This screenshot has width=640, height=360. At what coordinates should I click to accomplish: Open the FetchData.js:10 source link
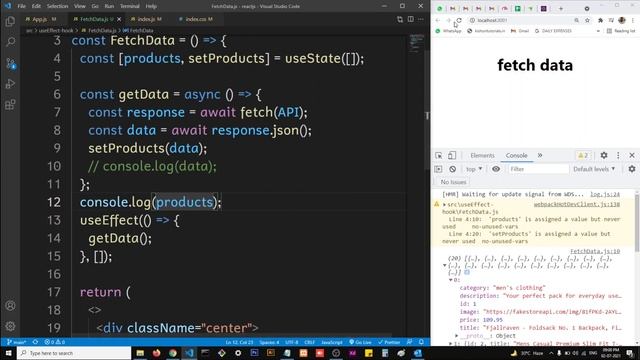(595, 251)
